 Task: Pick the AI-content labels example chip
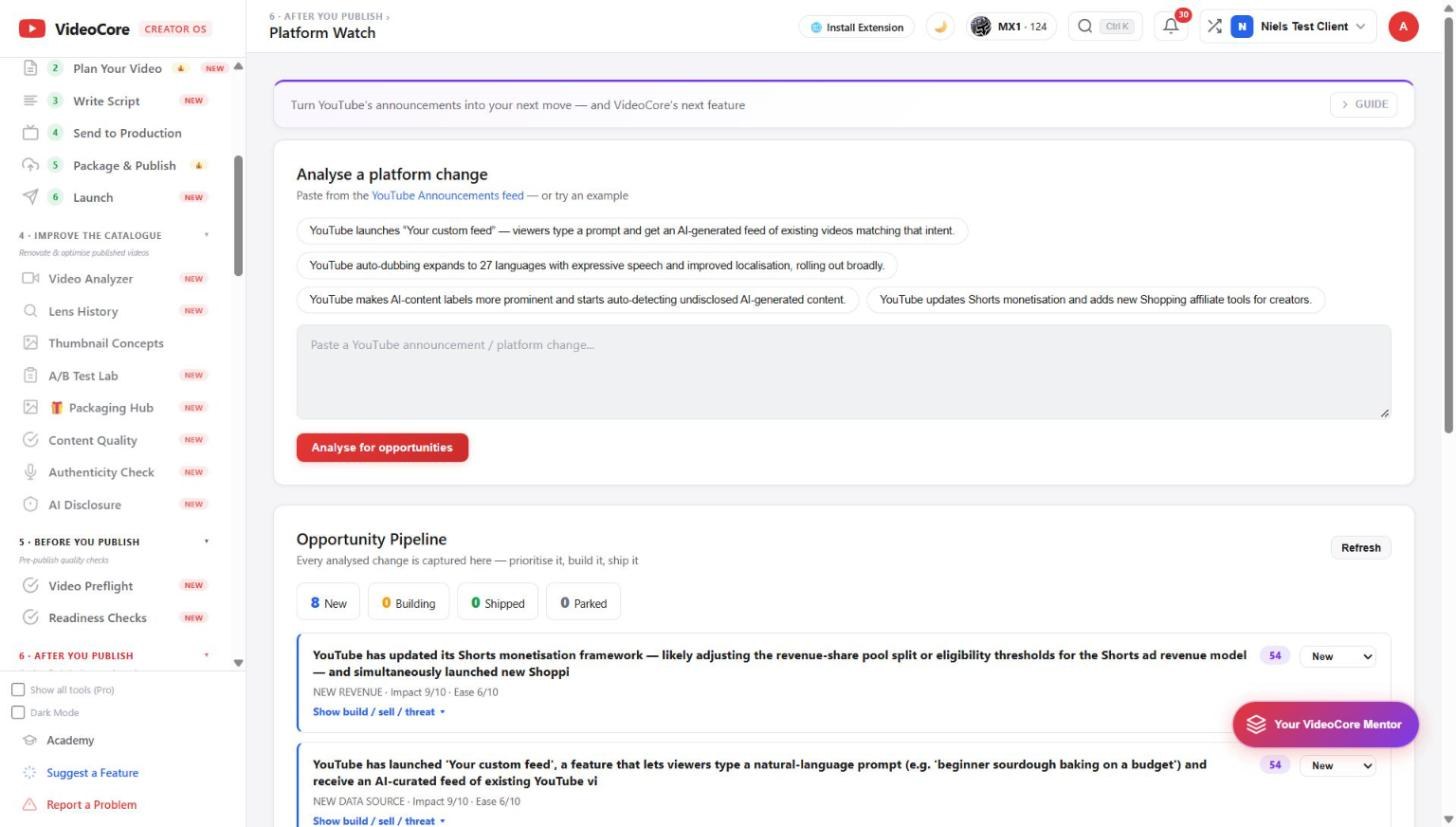(x=578, y=300)
